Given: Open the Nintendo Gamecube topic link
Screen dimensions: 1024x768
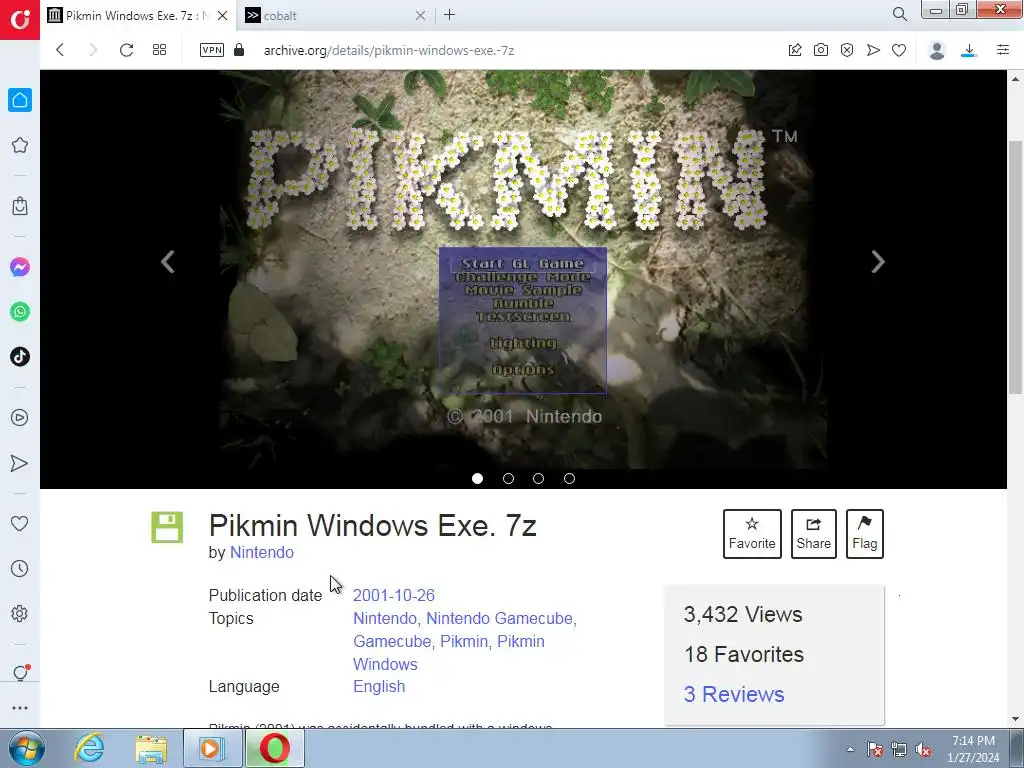Looking at the screenshot, I should coord(500,618).
